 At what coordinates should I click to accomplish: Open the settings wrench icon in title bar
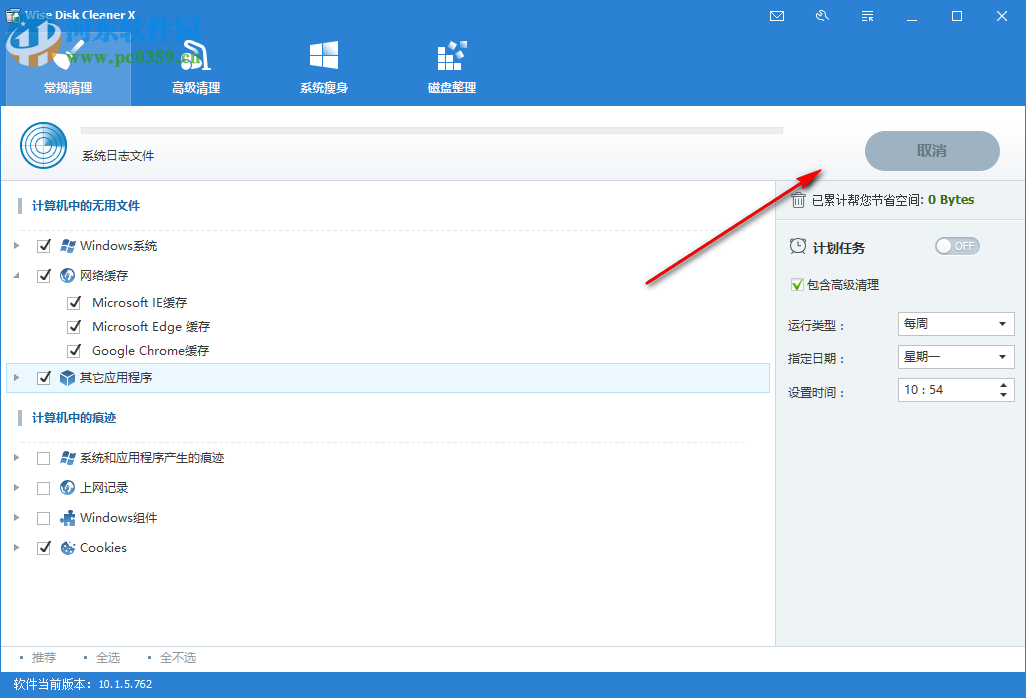coord(823,16)
